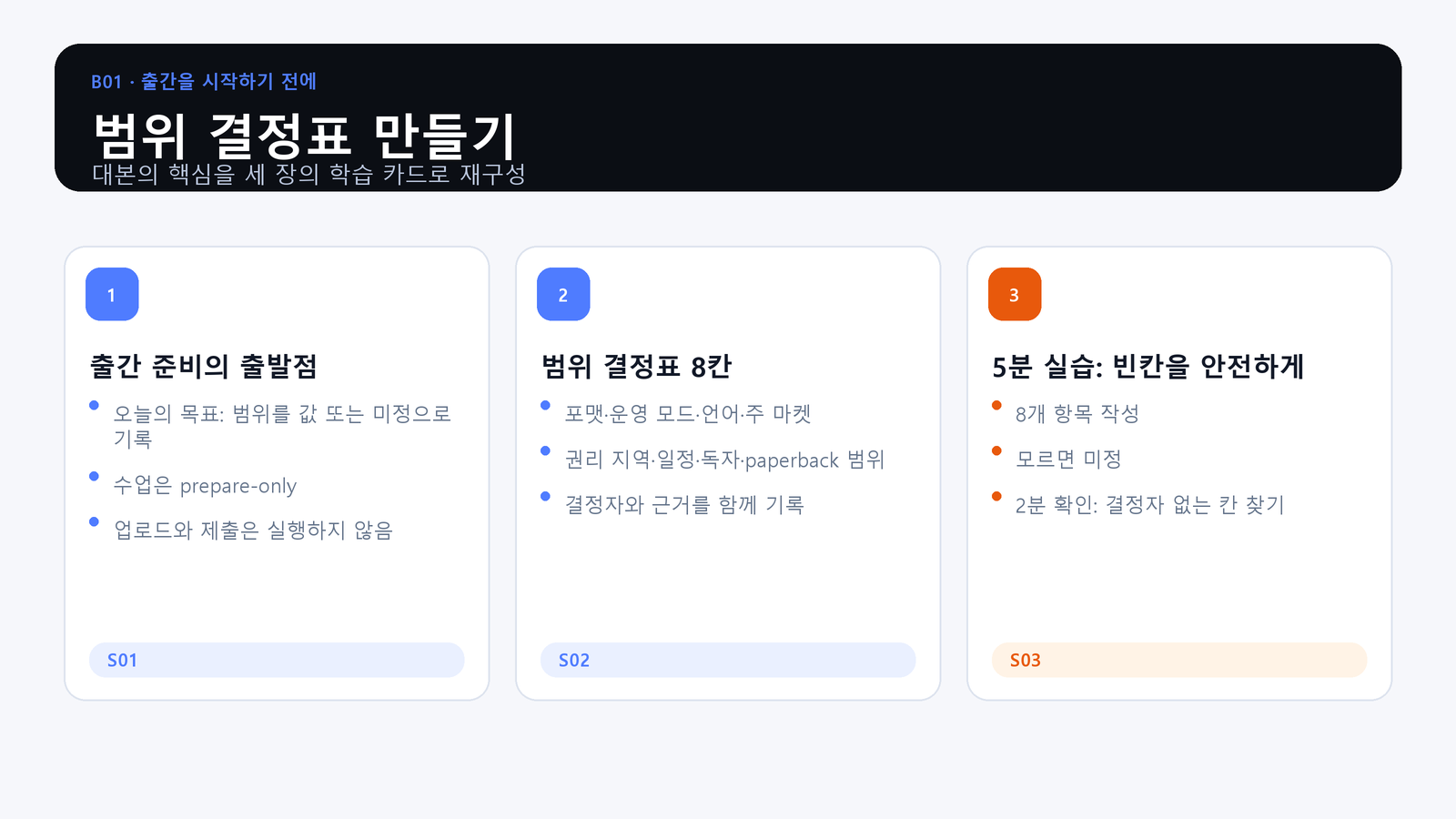Image resolution: width=1456 pixels, height=819 pixels.
Task: Click bullet text 포맷·운영 모드·언어·주 마켓
Action: pos(688,414)
